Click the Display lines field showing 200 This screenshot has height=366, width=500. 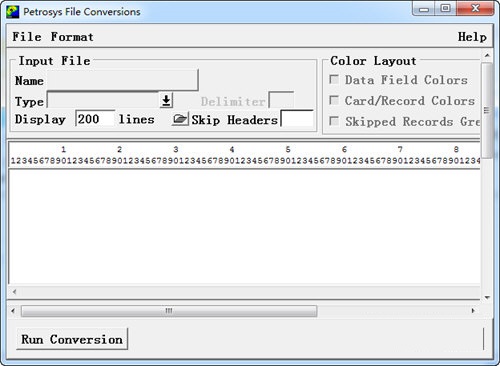pyautogui.click(x=95, y=119)
